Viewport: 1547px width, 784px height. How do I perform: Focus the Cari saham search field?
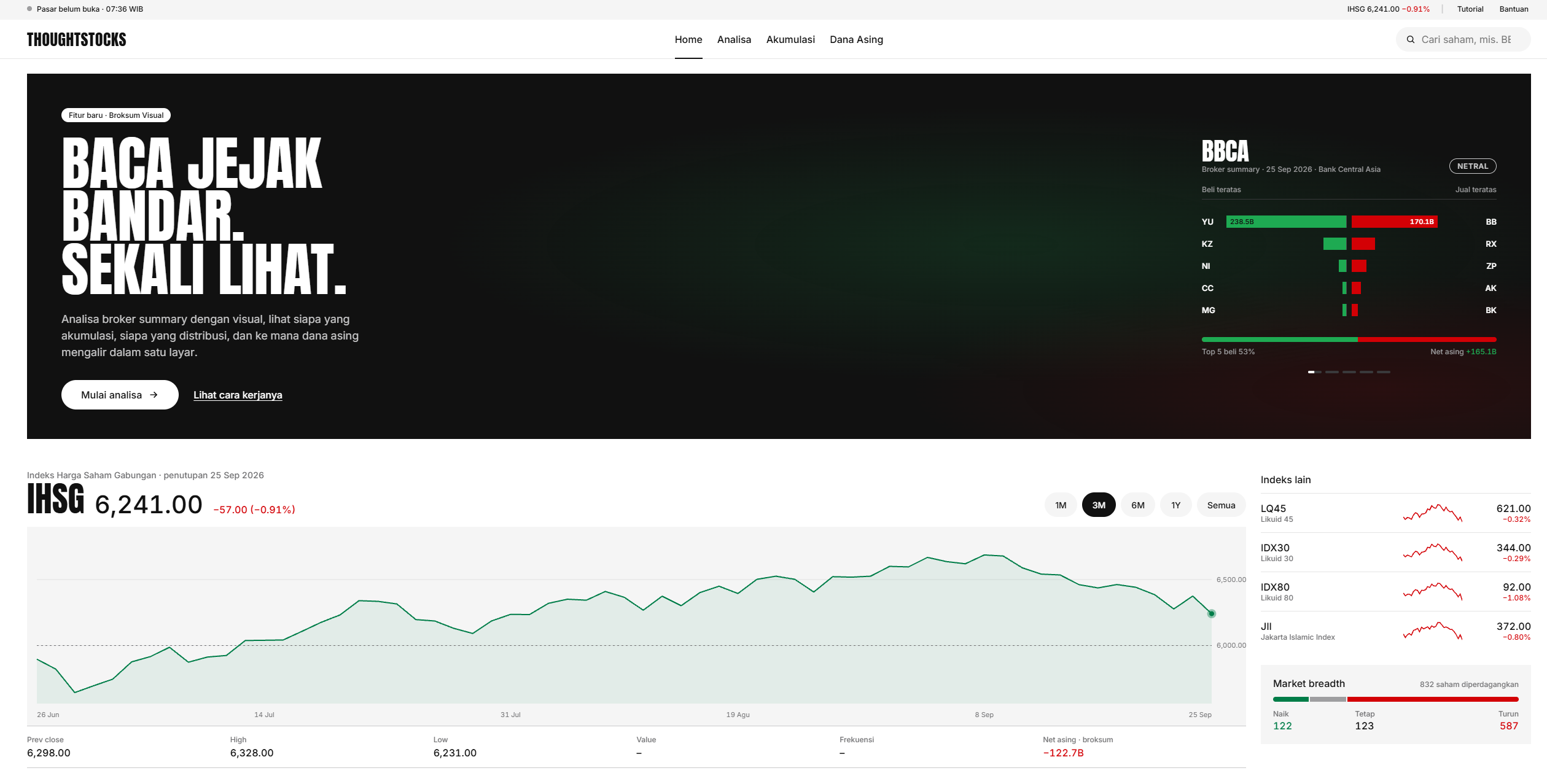(x=1463, y=40)
